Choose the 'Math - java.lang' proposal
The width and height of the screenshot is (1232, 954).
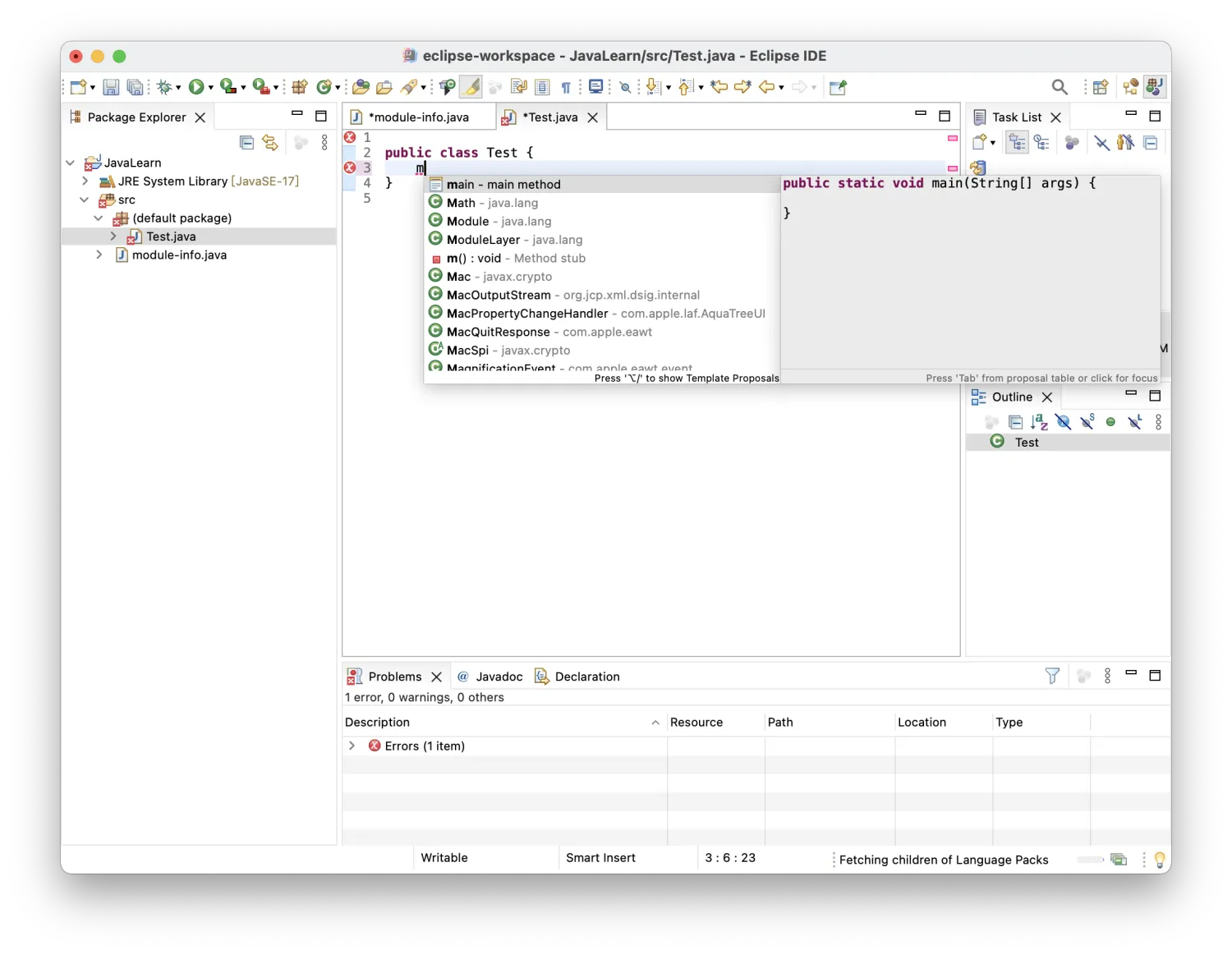tap(492, 203)
